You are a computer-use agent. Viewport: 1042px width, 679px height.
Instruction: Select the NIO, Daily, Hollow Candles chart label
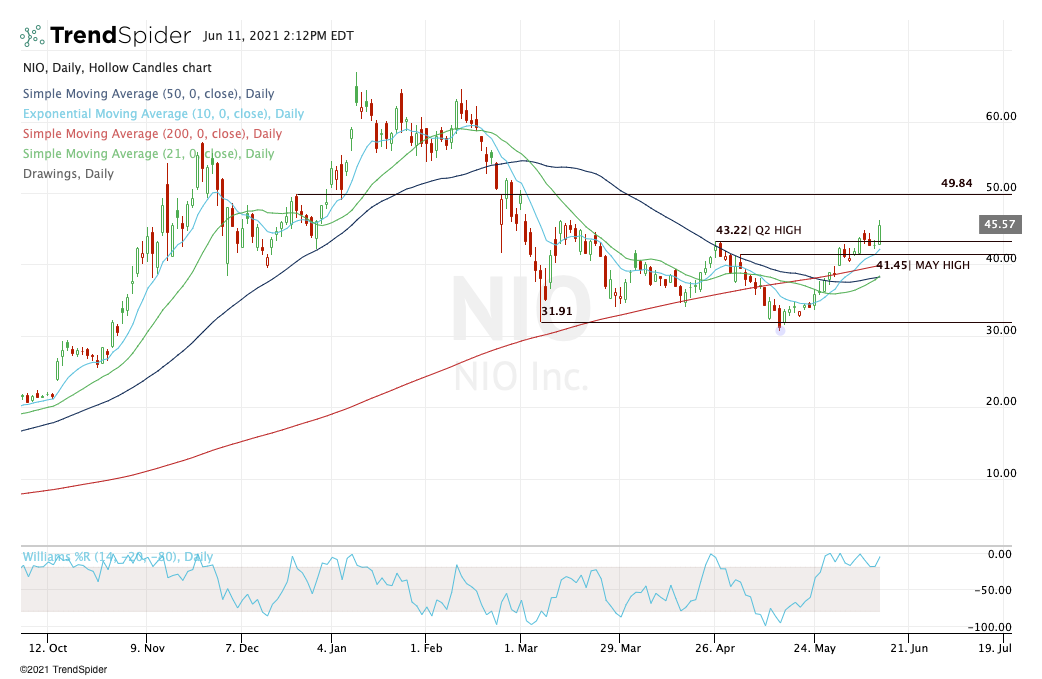[117, 68]
